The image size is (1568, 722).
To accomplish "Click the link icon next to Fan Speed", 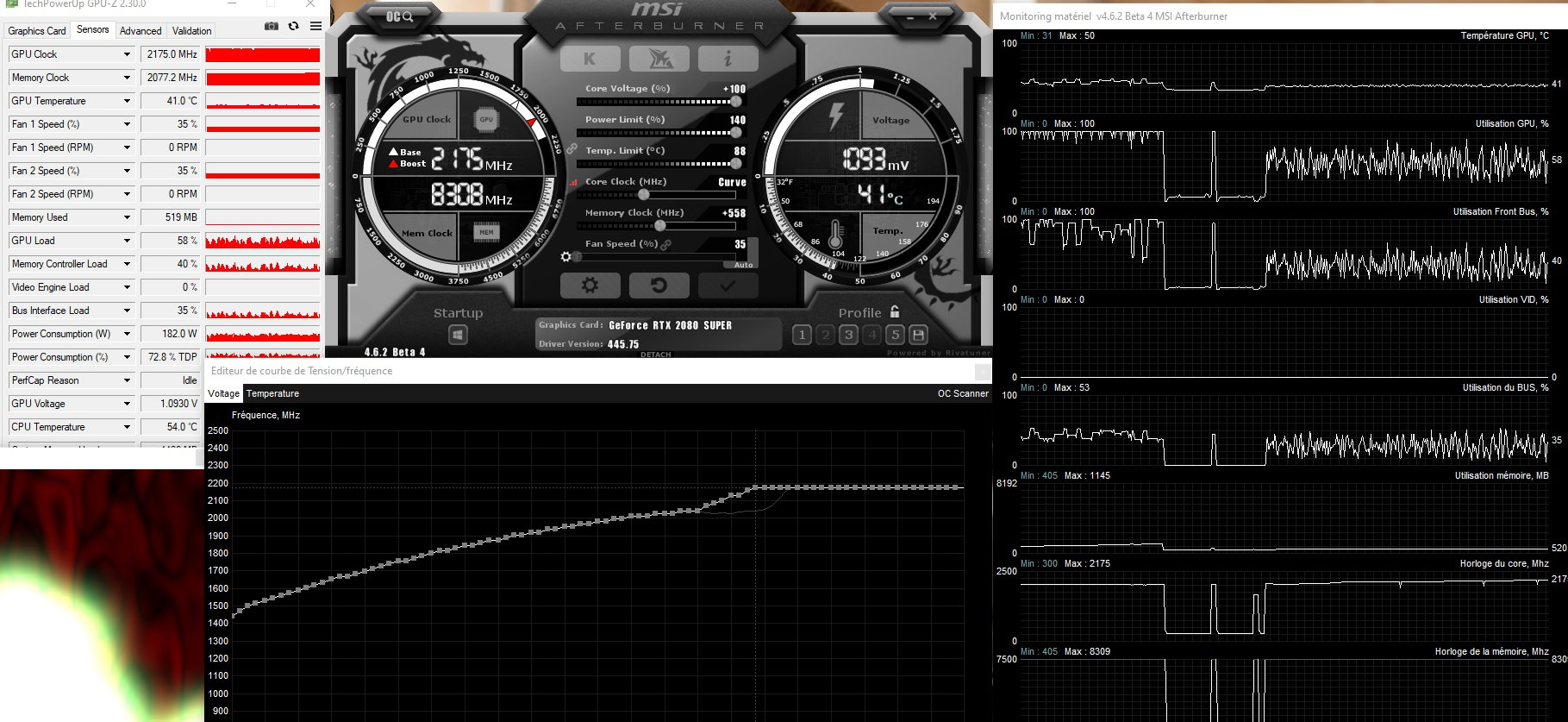I will point(666,245).
